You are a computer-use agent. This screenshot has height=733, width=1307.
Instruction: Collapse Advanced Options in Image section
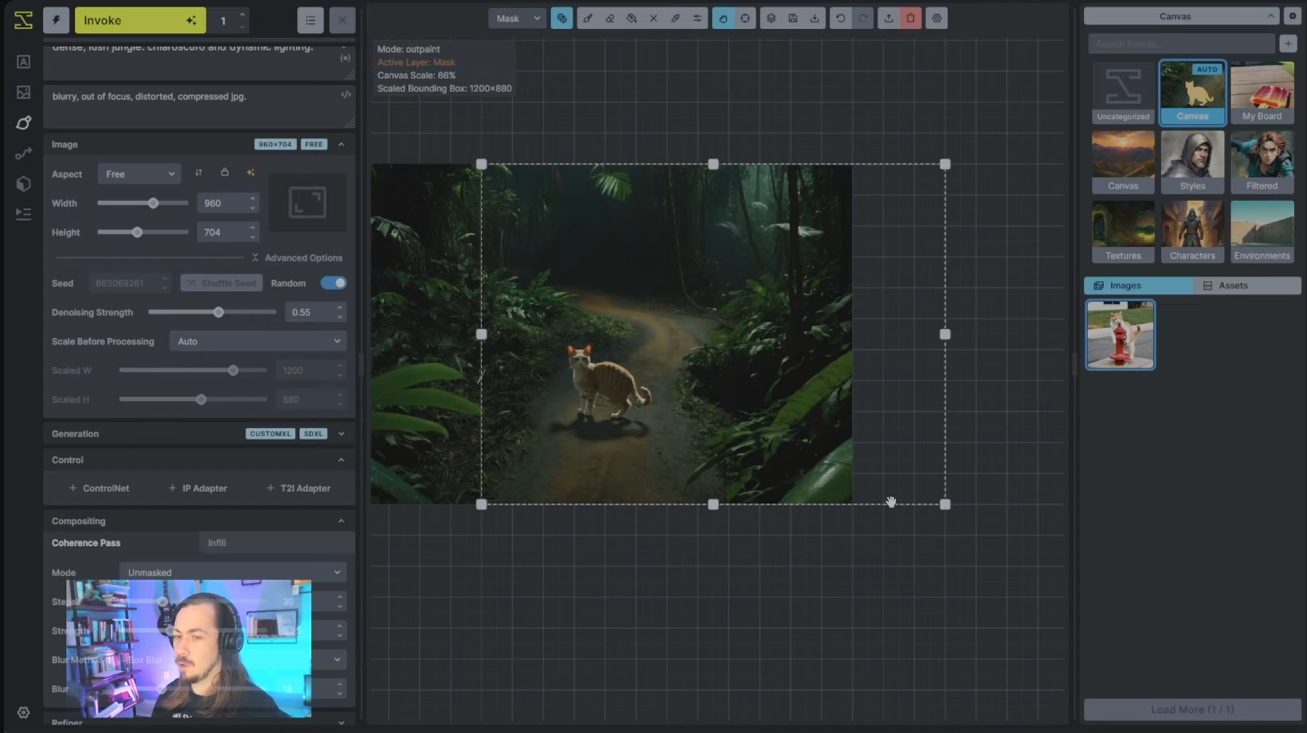pyautogui.click(x=296, y=258)
